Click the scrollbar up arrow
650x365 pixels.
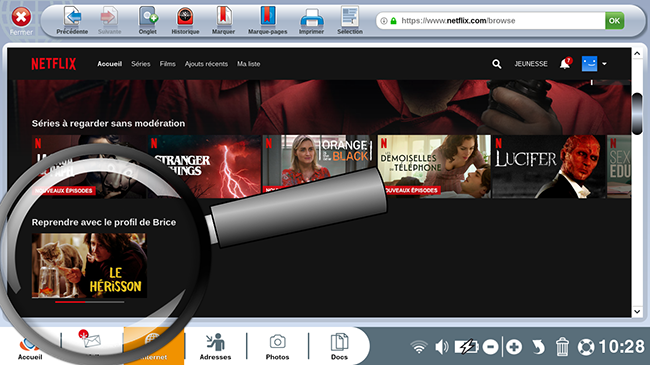[x=637, y=53]
